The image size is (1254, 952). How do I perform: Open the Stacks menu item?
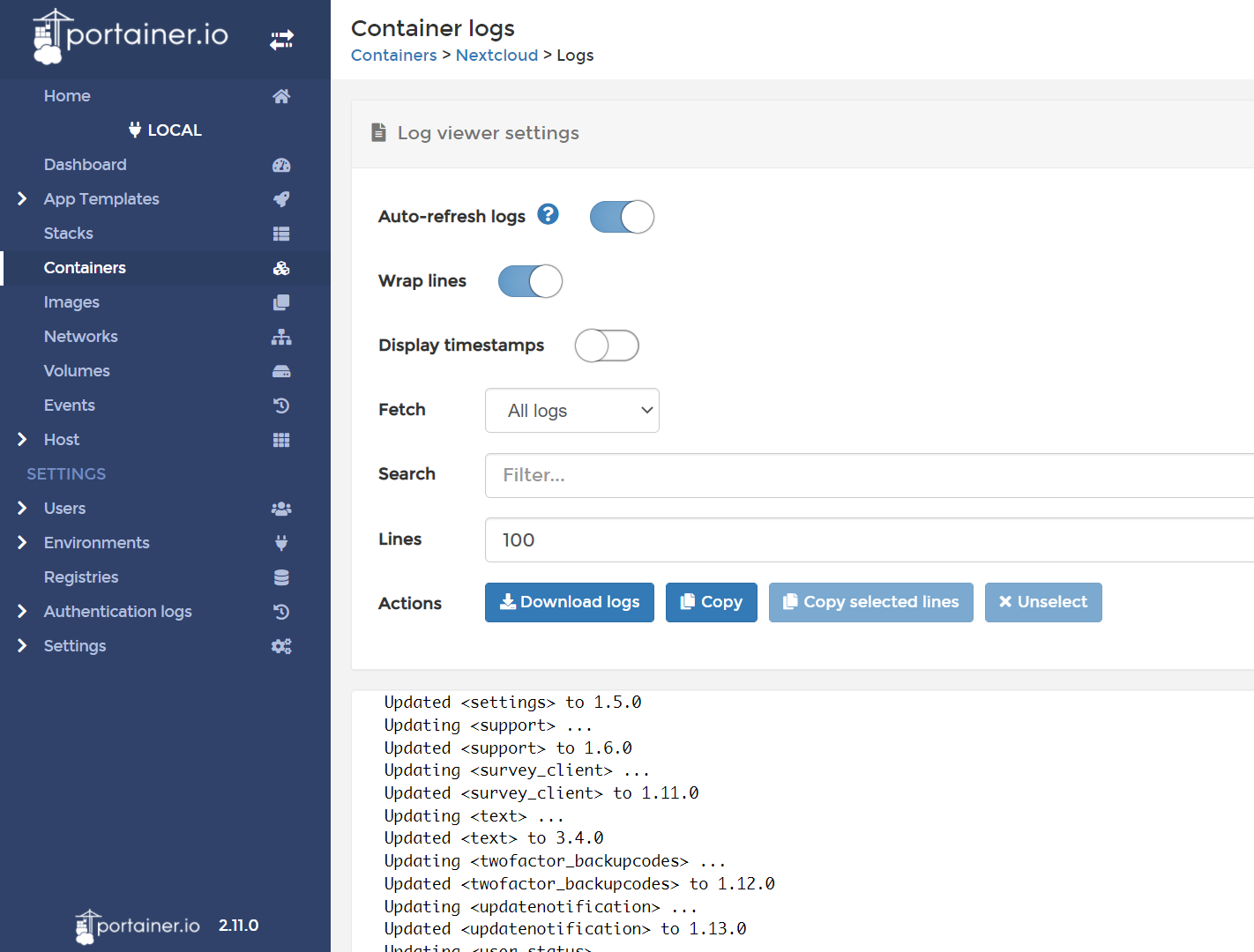pos(69,234)
